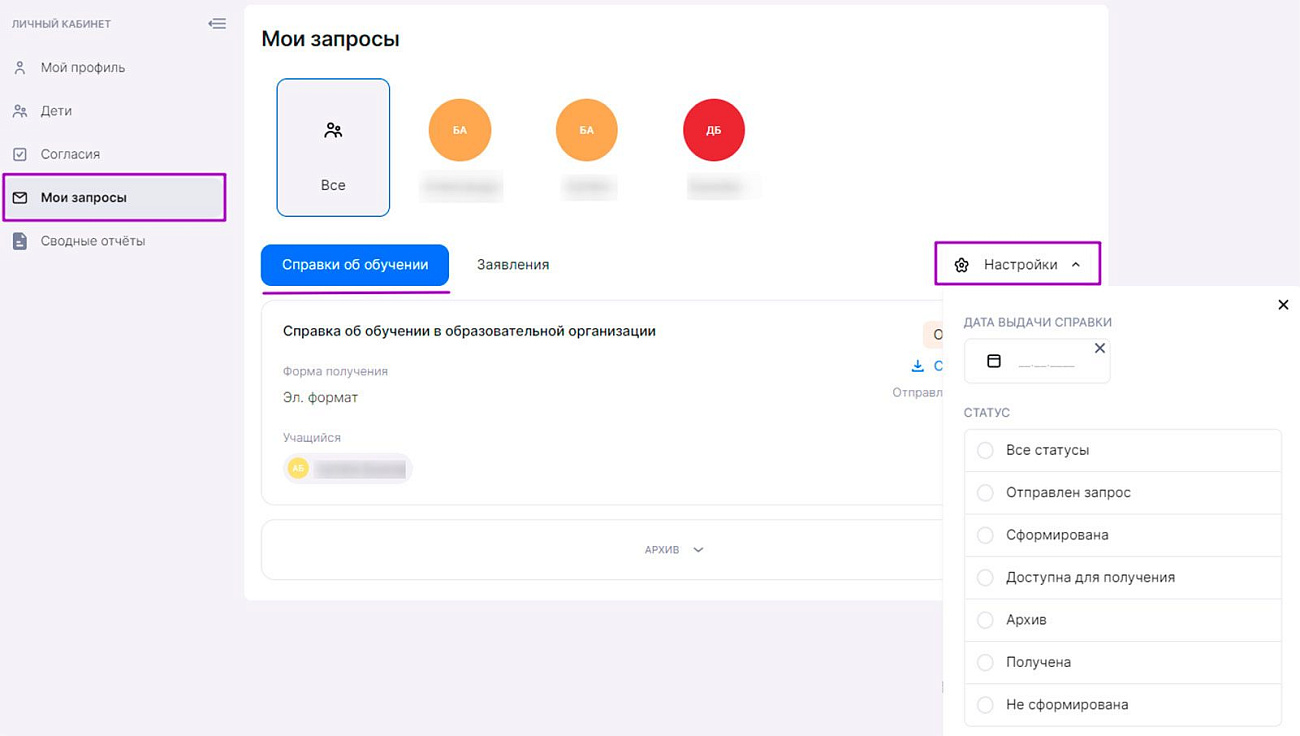This screenshot has width=1300, height=736.
Task: Switch to the Заявления tab
Action: tap(513, 265)
